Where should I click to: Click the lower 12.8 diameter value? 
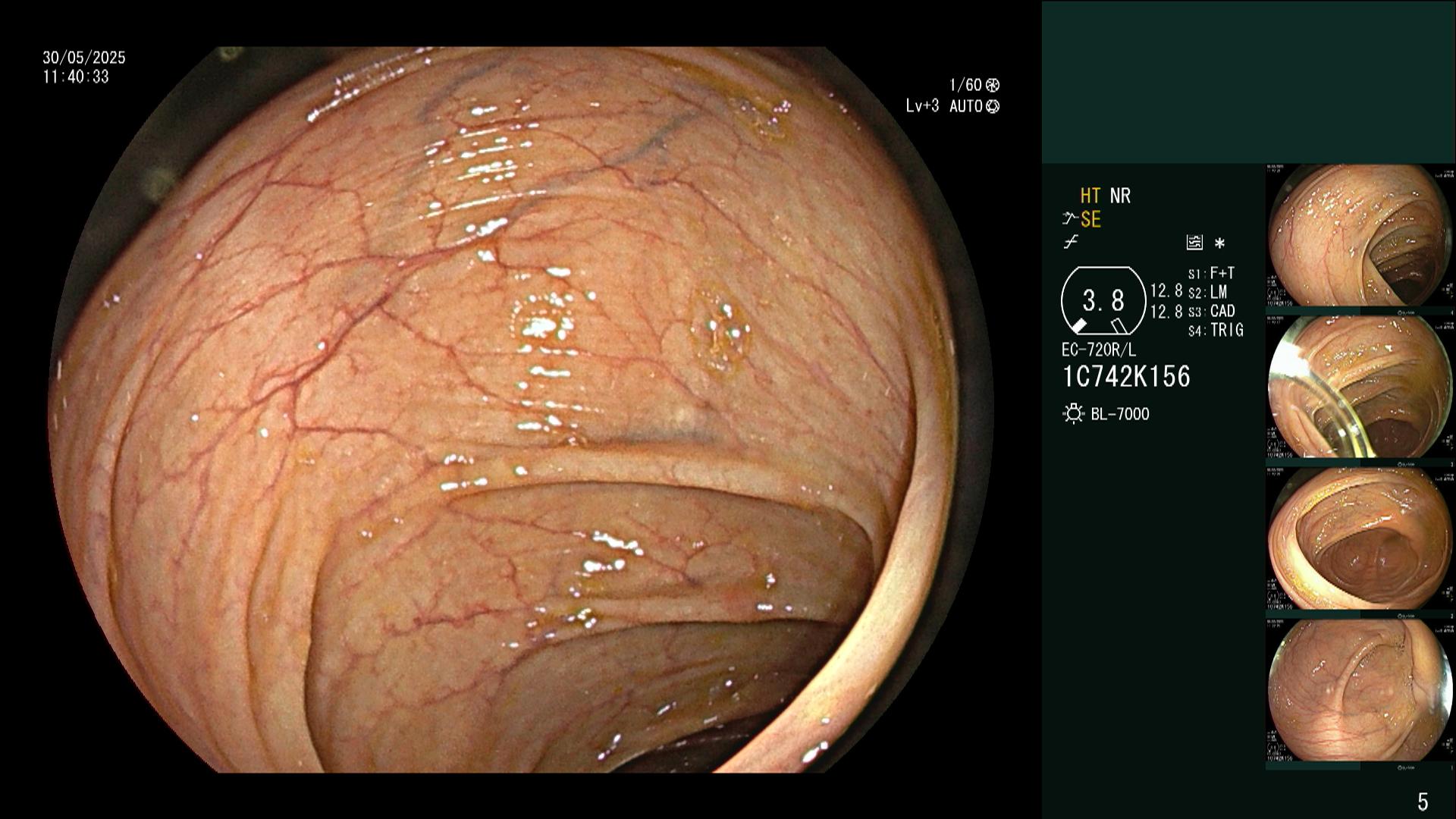(1166, 312)
